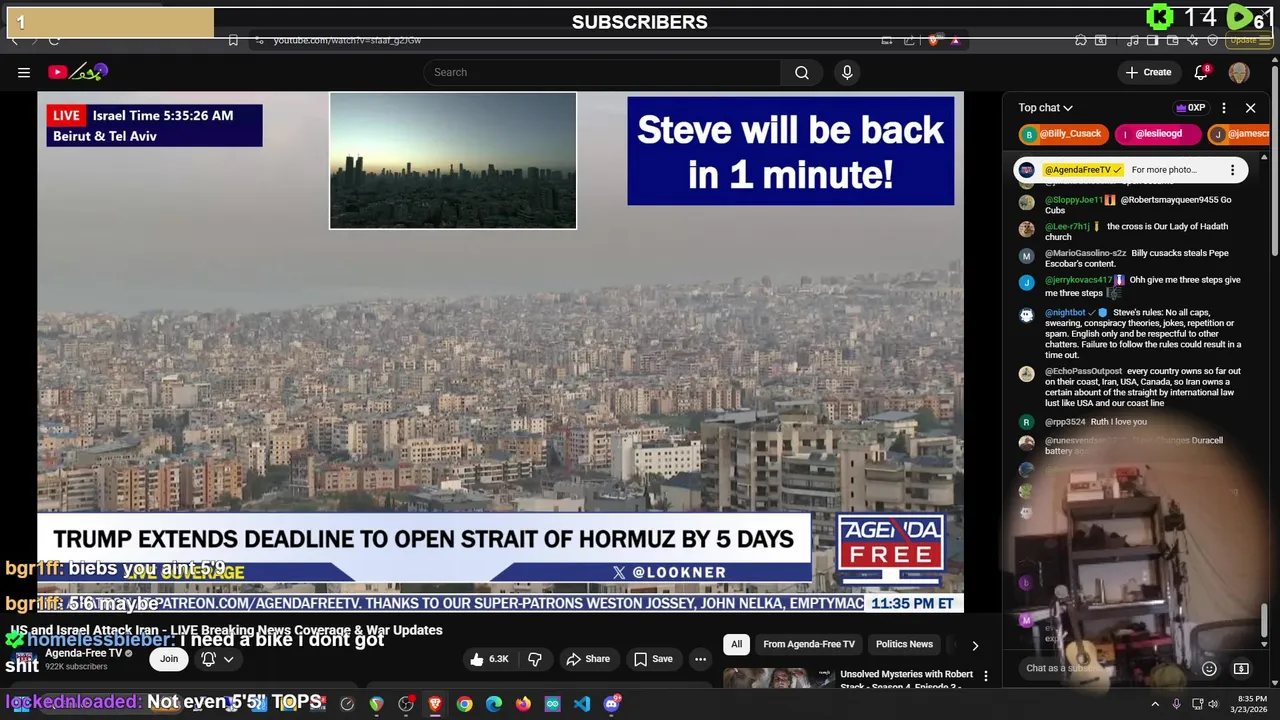This screenshot has height=720, width=1280.
Task: Show next category chips with arrow
Action: [x=975, y=645]
